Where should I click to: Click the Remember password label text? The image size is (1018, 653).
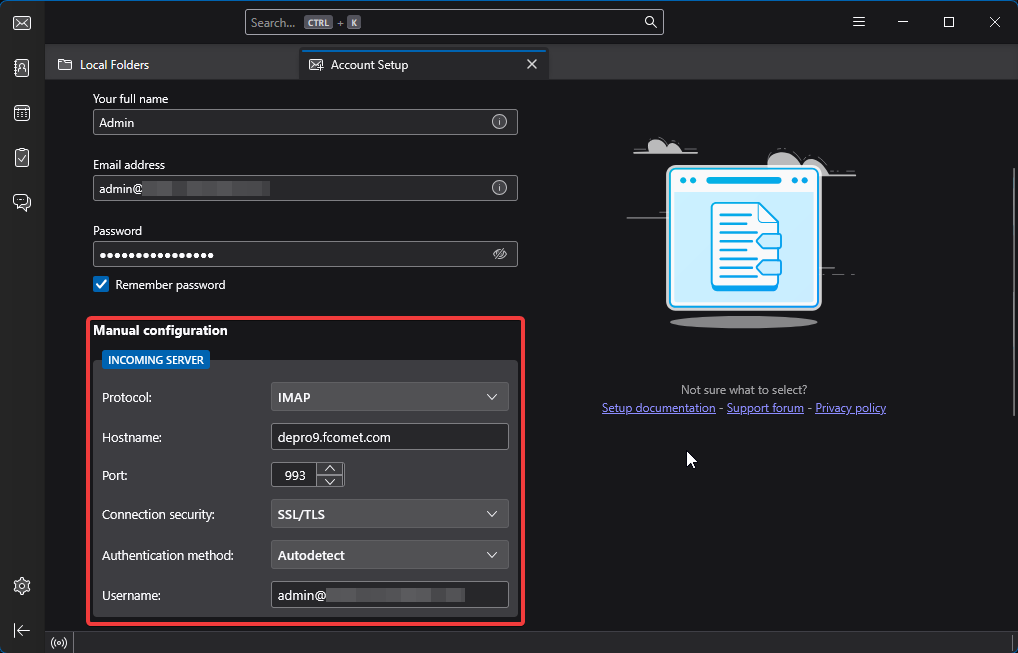[x=170, y=284]
